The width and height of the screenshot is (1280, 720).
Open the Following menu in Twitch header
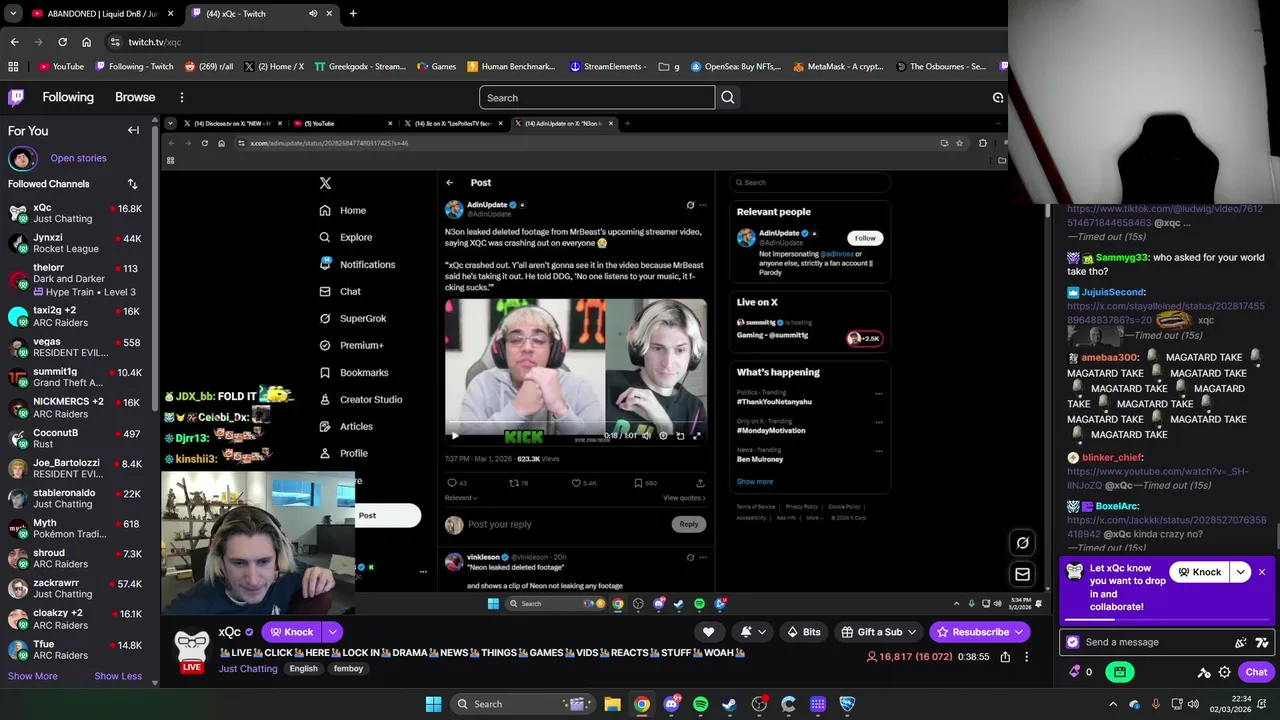tap(68, 97)
